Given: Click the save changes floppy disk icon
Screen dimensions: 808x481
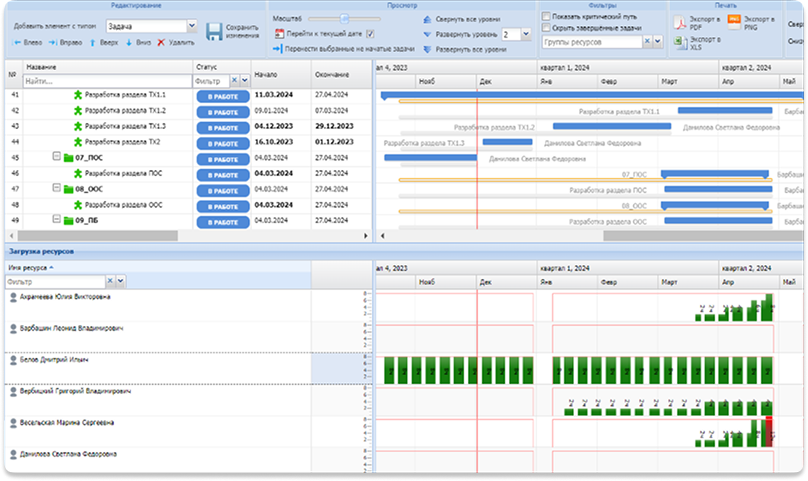Looking at the screenshot, I should [x=213, y=31].
